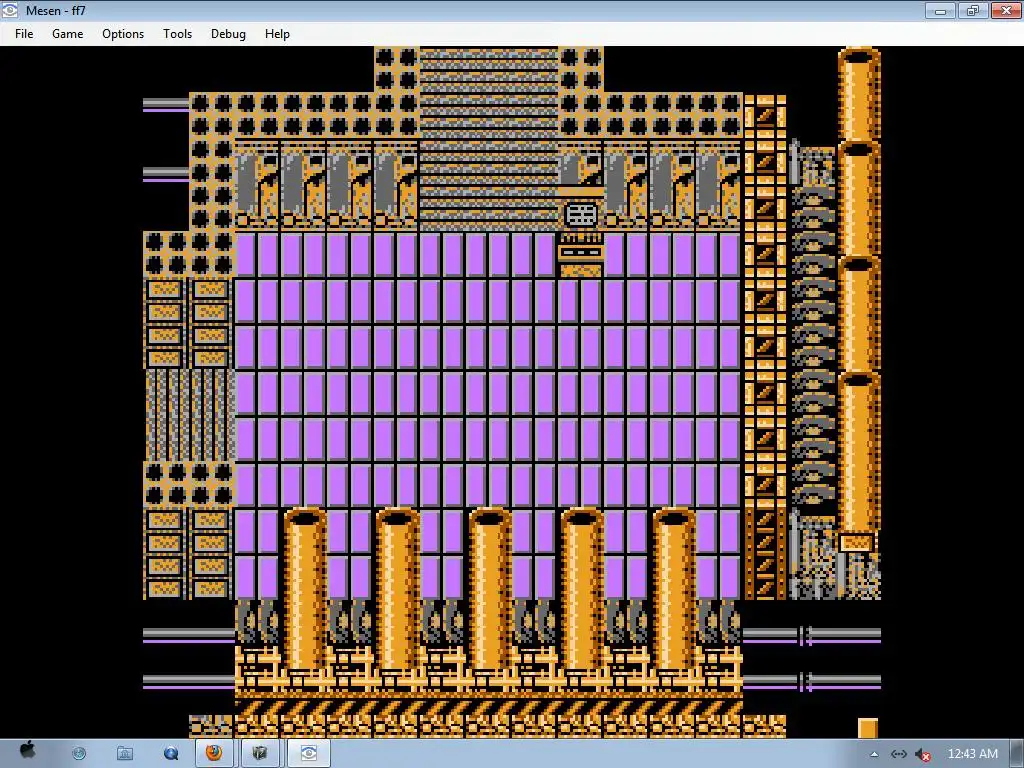The image size is (1024, 768).
Task: Open the Game menu
Action: (x=67, y=34)
